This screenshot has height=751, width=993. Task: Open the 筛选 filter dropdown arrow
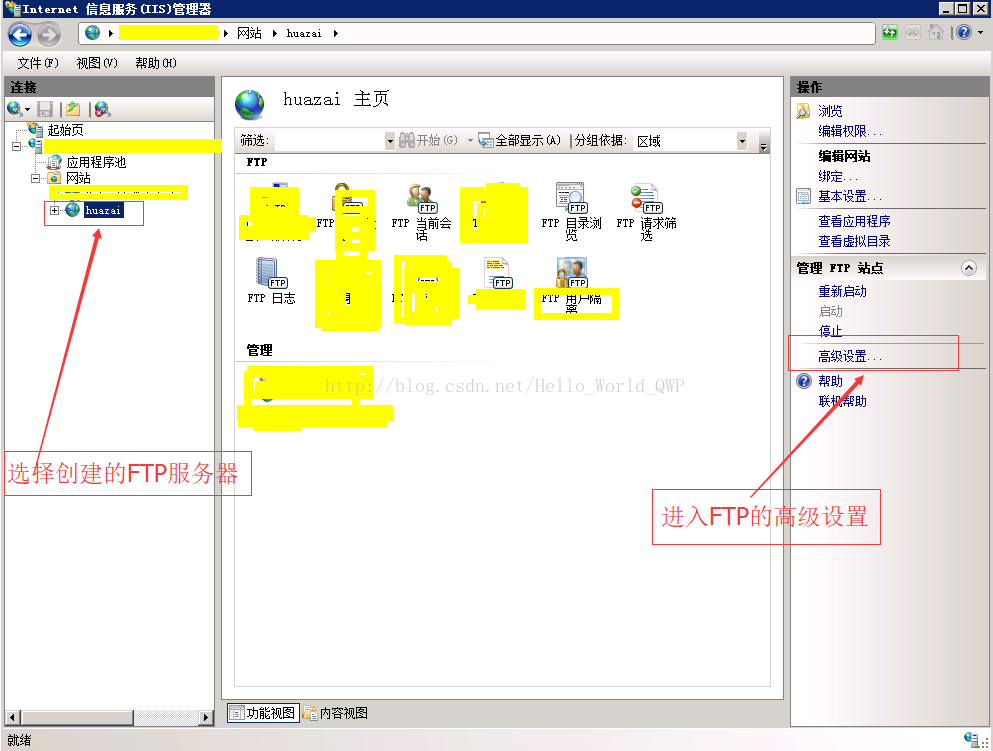(x=390, y=141)
